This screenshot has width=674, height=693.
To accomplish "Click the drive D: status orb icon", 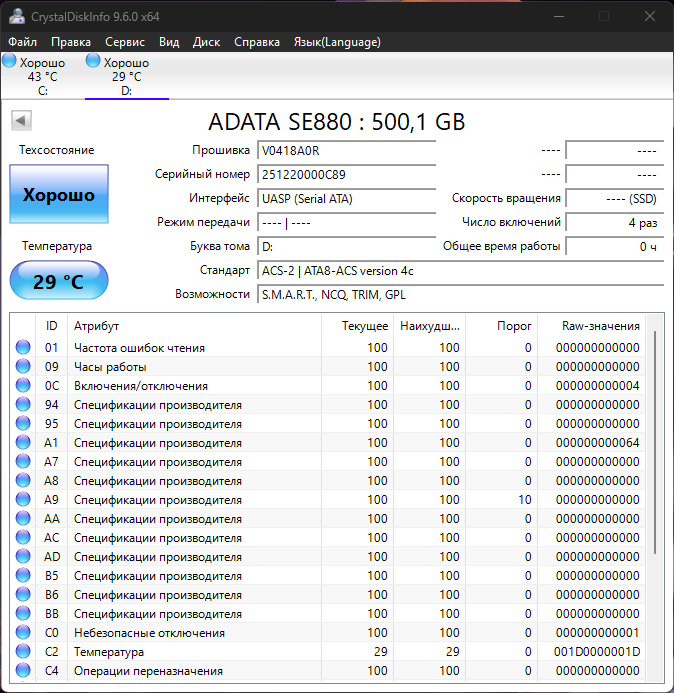I will coord(94,62).
